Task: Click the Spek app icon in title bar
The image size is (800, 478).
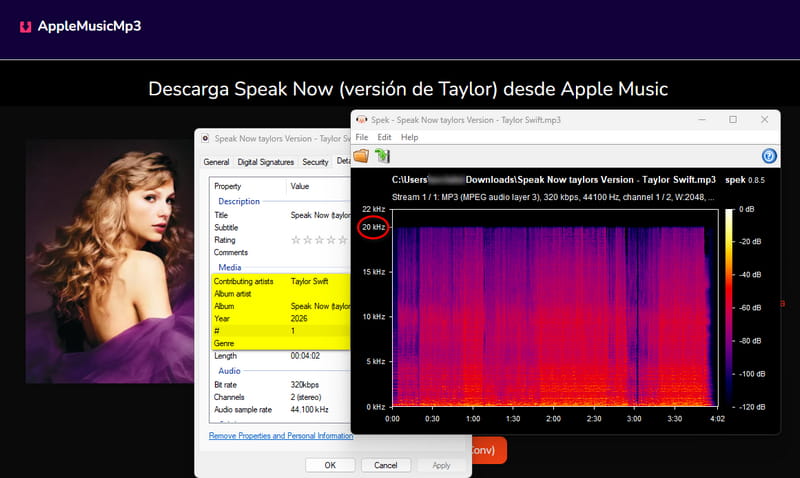Action: tap(362, 120)
